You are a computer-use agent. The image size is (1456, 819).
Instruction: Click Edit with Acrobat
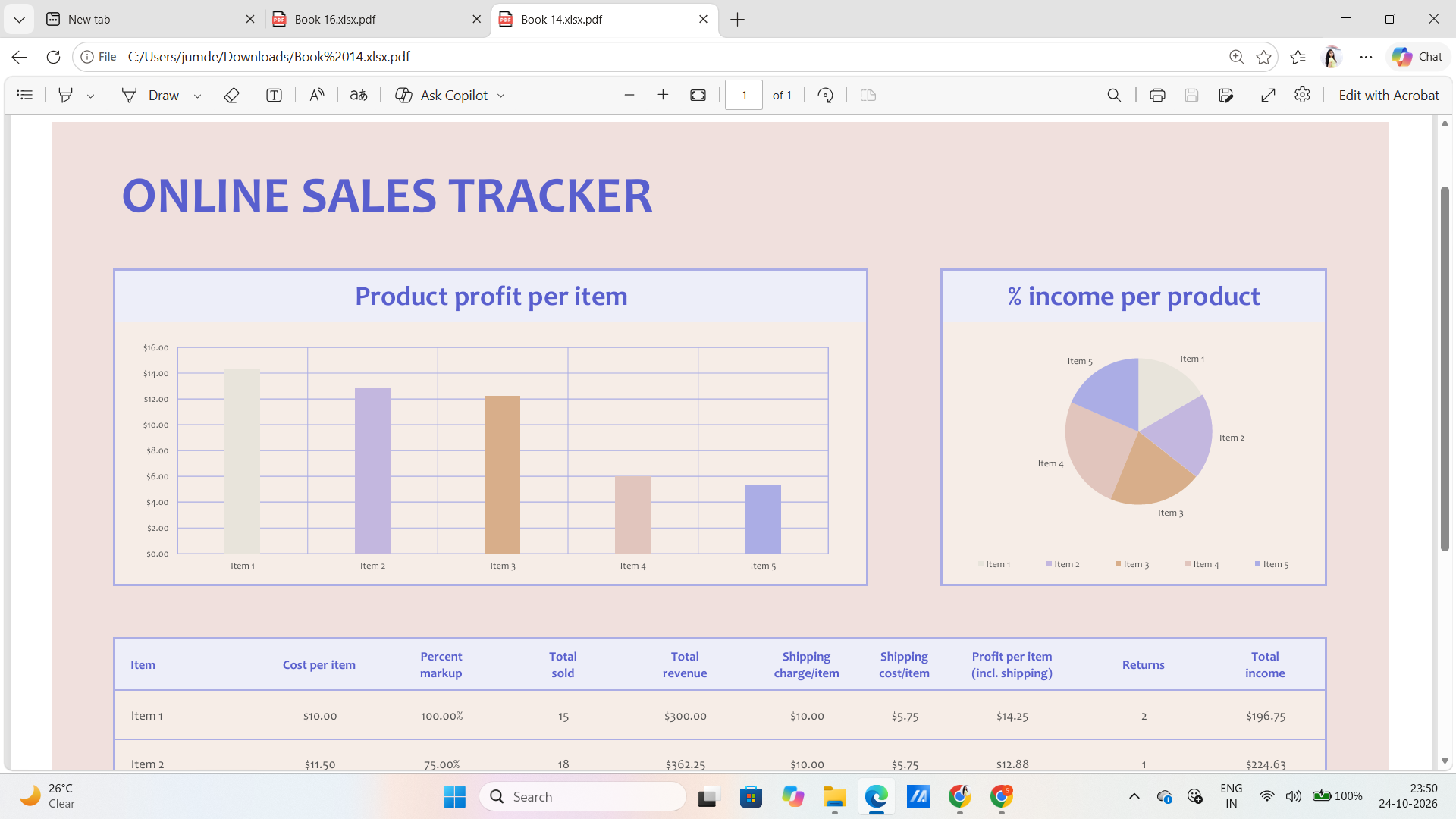tap(1389, 95)
